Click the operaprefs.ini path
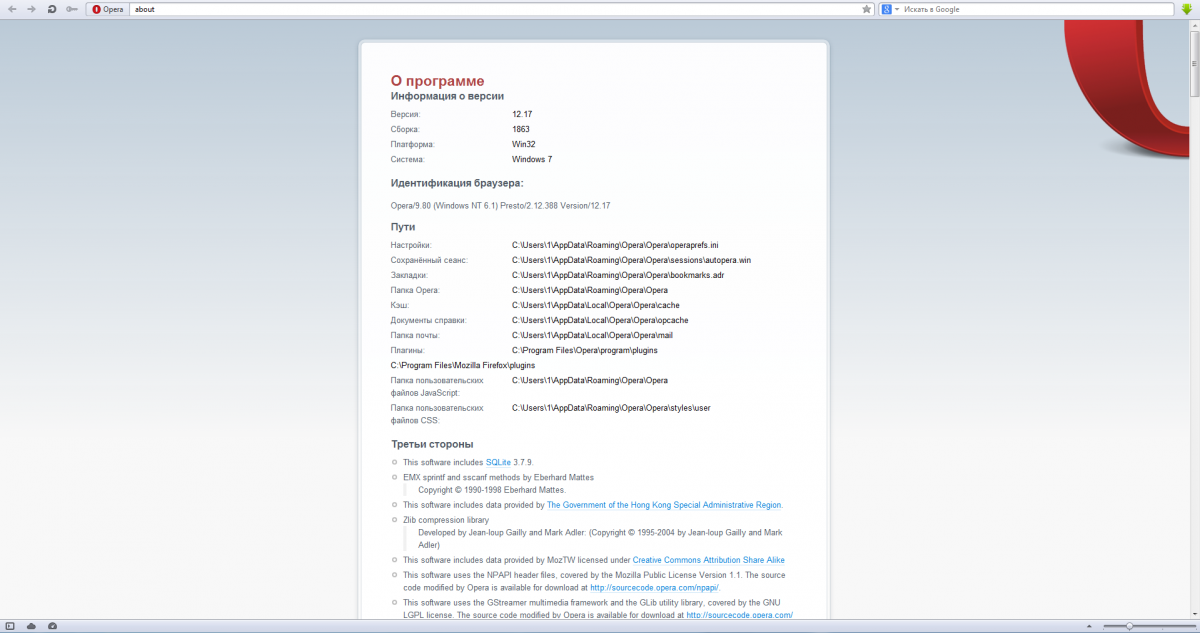This screenshot has height=633, width=1200. click(x=615, y=245)
